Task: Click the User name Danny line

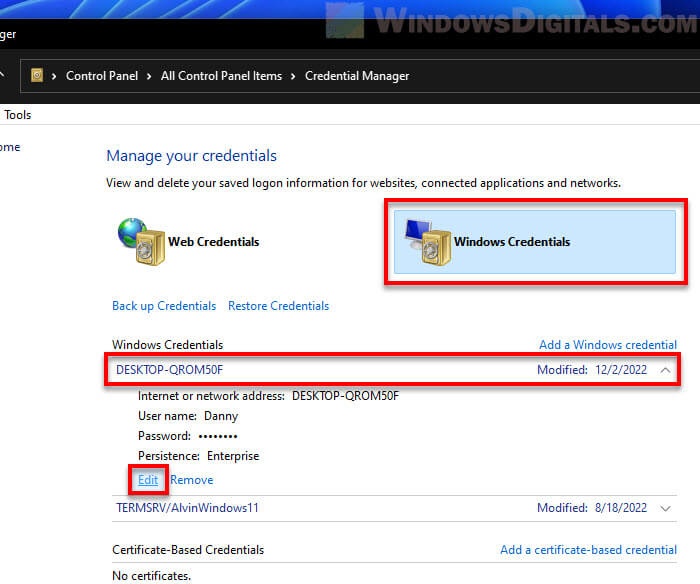Action: point(188,416)
